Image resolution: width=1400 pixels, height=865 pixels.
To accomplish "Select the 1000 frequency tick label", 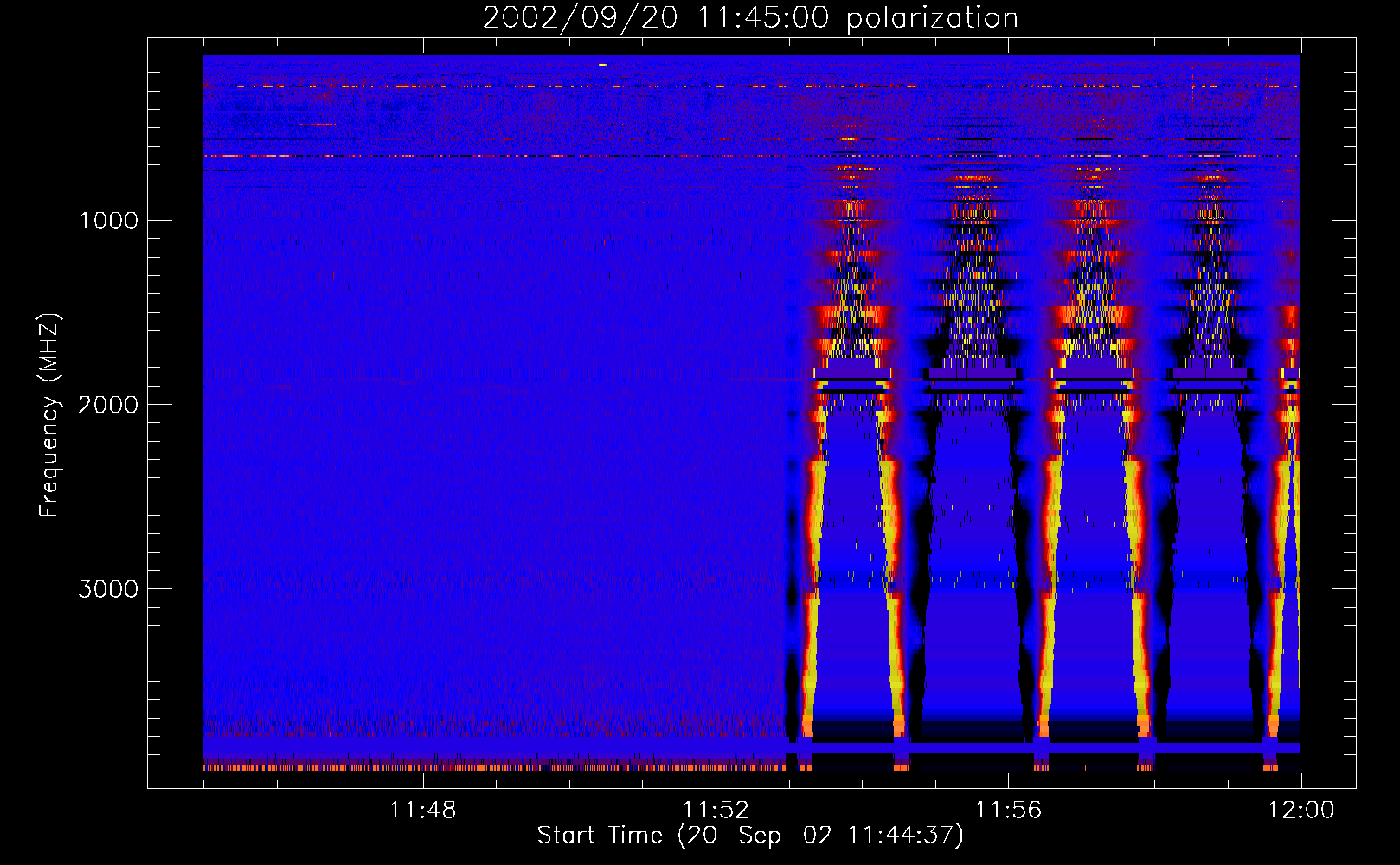I will tap(108, 221).
